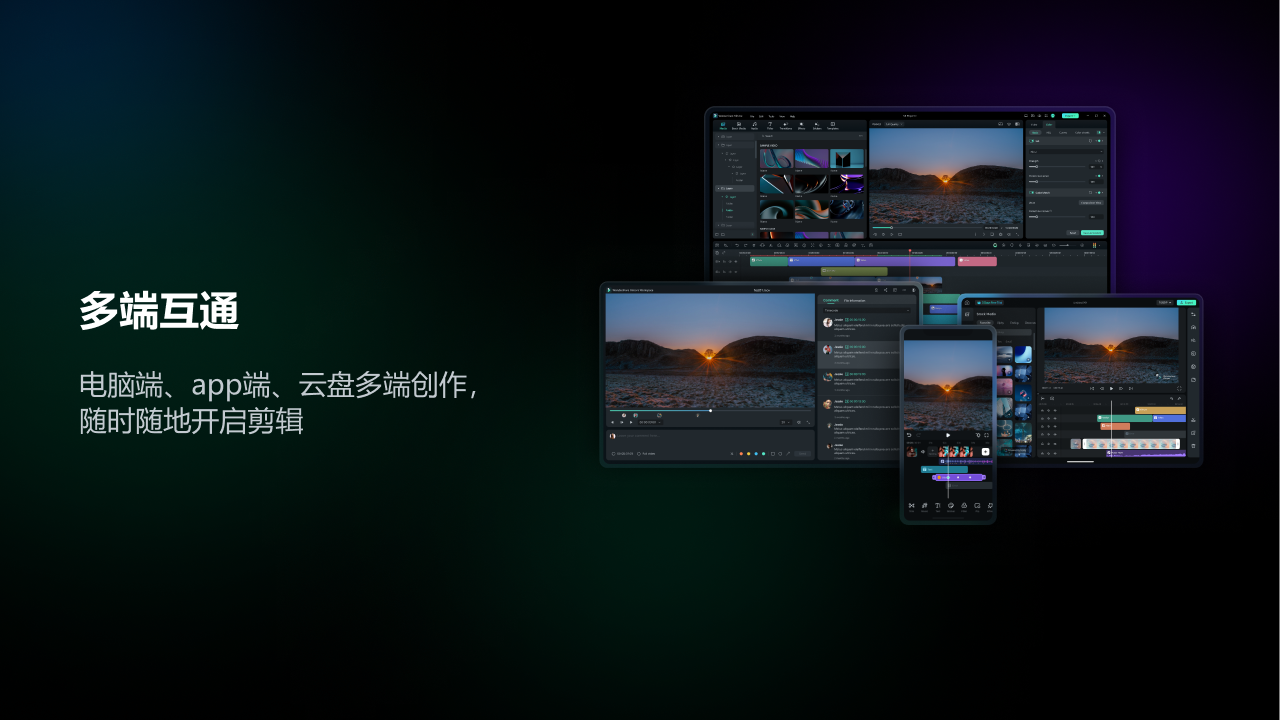Tap the Trim icon on the phone's bottom bar

pos(912,505)
